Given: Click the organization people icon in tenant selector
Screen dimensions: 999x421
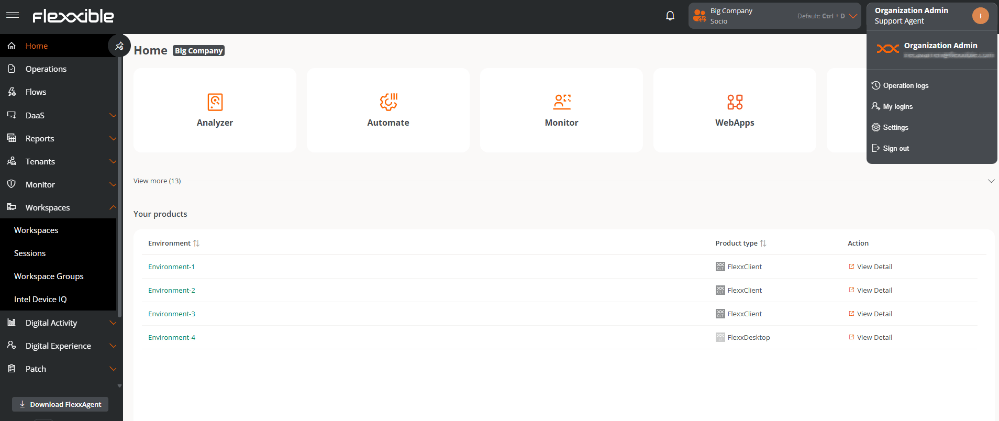Looking at the screenshot, I should [x=699, y=16].
